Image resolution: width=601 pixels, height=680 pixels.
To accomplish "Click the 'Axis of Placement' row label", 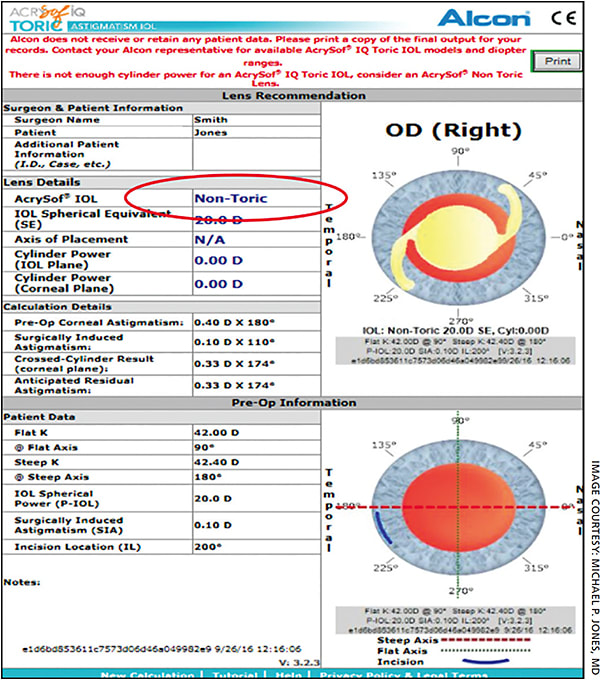I will tap(71, 239).
